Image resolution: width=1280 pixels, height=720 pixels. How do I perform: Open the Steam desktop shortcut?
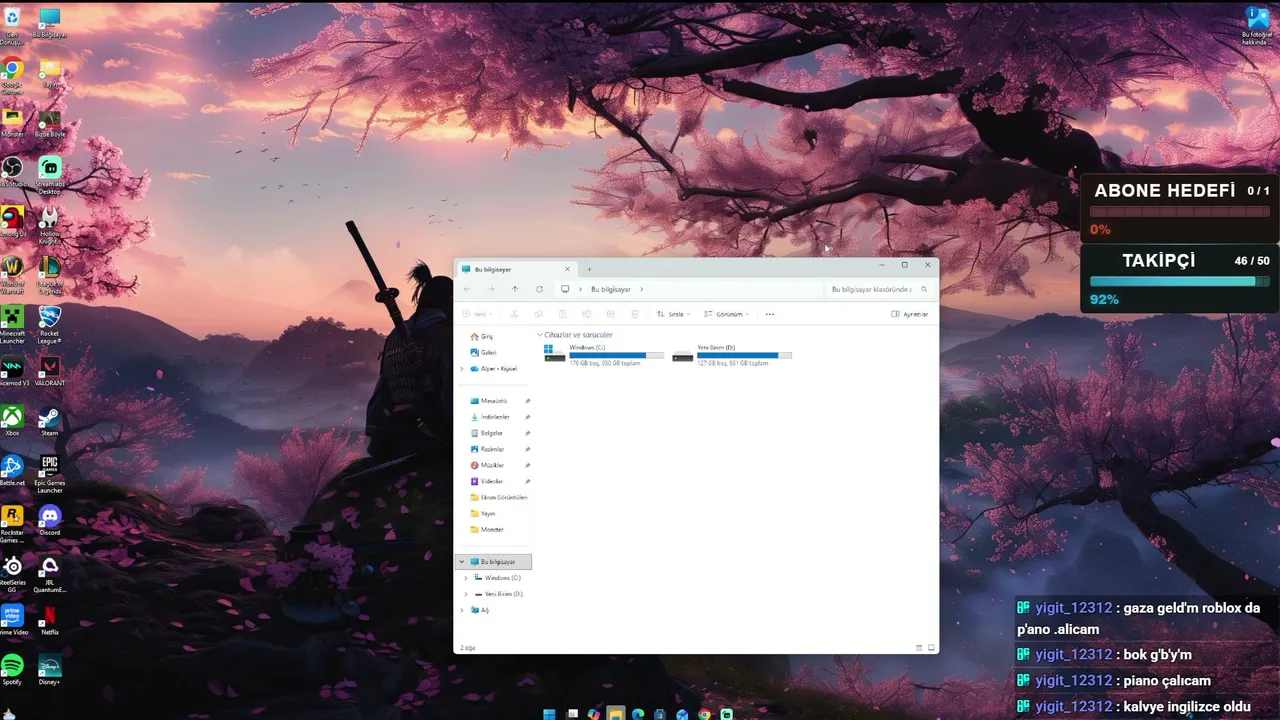49,421
